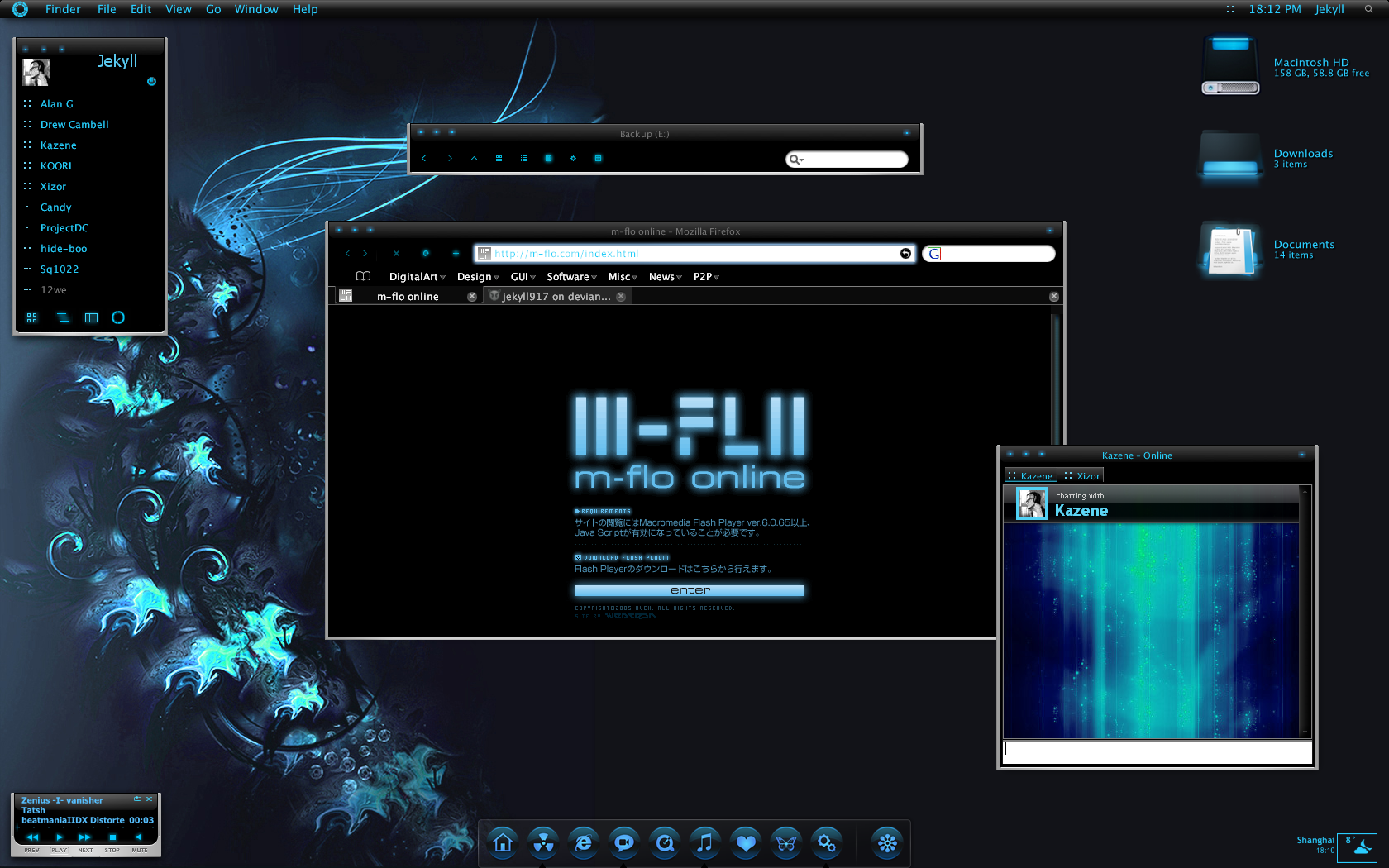Click the four-squares icon at buddy list bottom
The width and height of the screenshot is (1389, 868).
coord(31,317)
